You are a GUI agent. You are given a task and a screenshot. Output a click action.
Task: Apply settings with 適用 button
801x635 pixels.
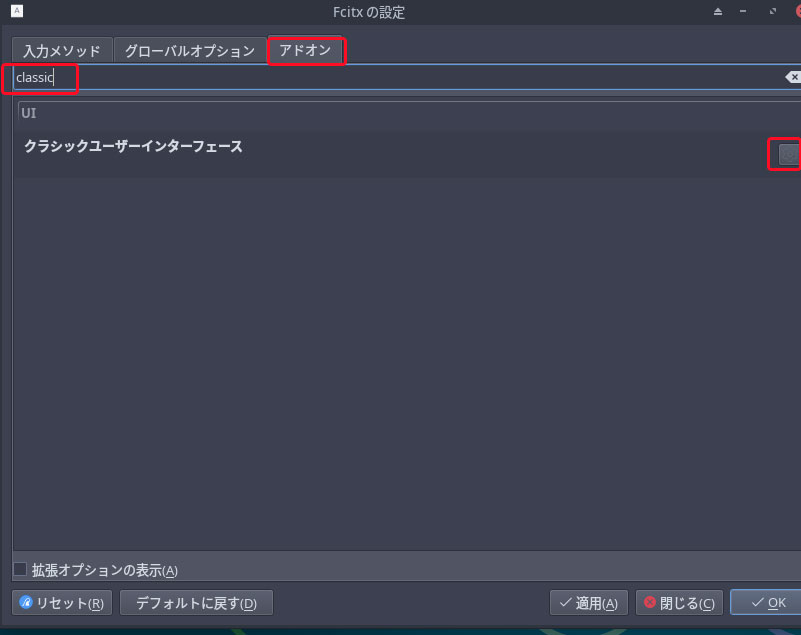pyautogui.click(x=588, y=603)
